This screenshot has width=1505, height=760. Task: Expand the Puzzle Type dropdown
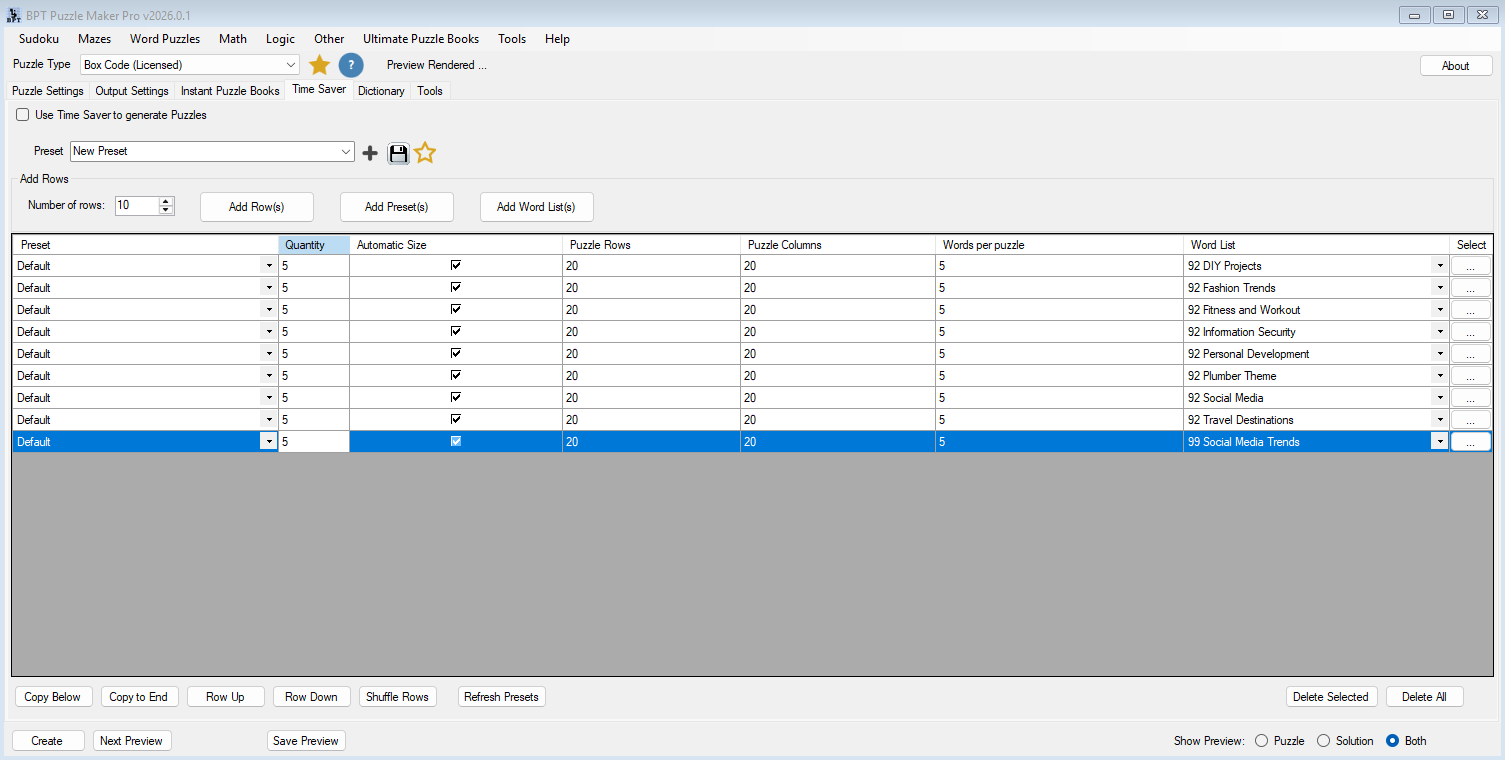click(x=291, y=65)
